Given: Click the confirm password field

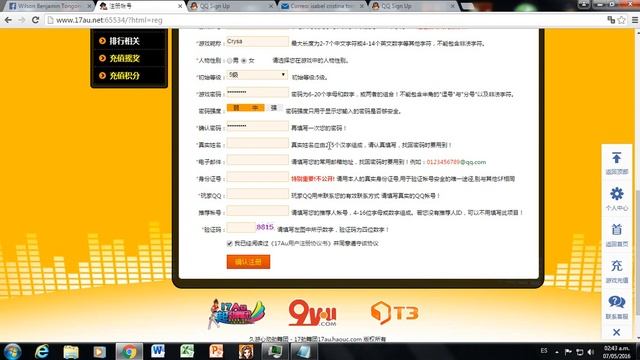Looking at the screenshot, I should [x=258, y=126].
